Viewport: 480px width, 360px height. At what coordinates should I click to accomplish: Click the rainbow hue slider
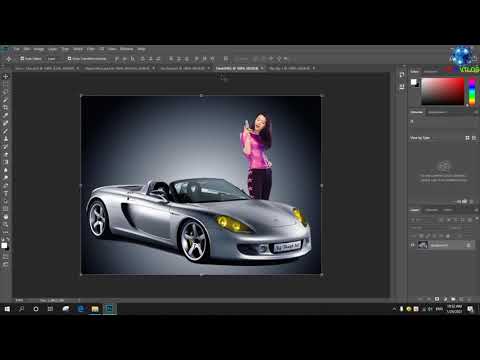pyautogui.click(x=472, y=91)
